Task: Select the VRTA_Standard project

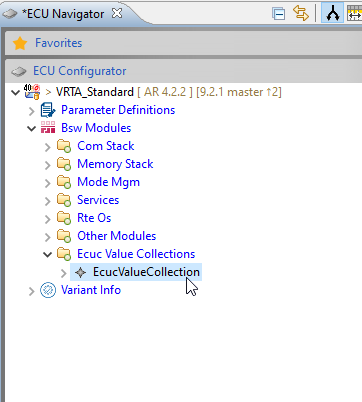Action: (95, 92)
